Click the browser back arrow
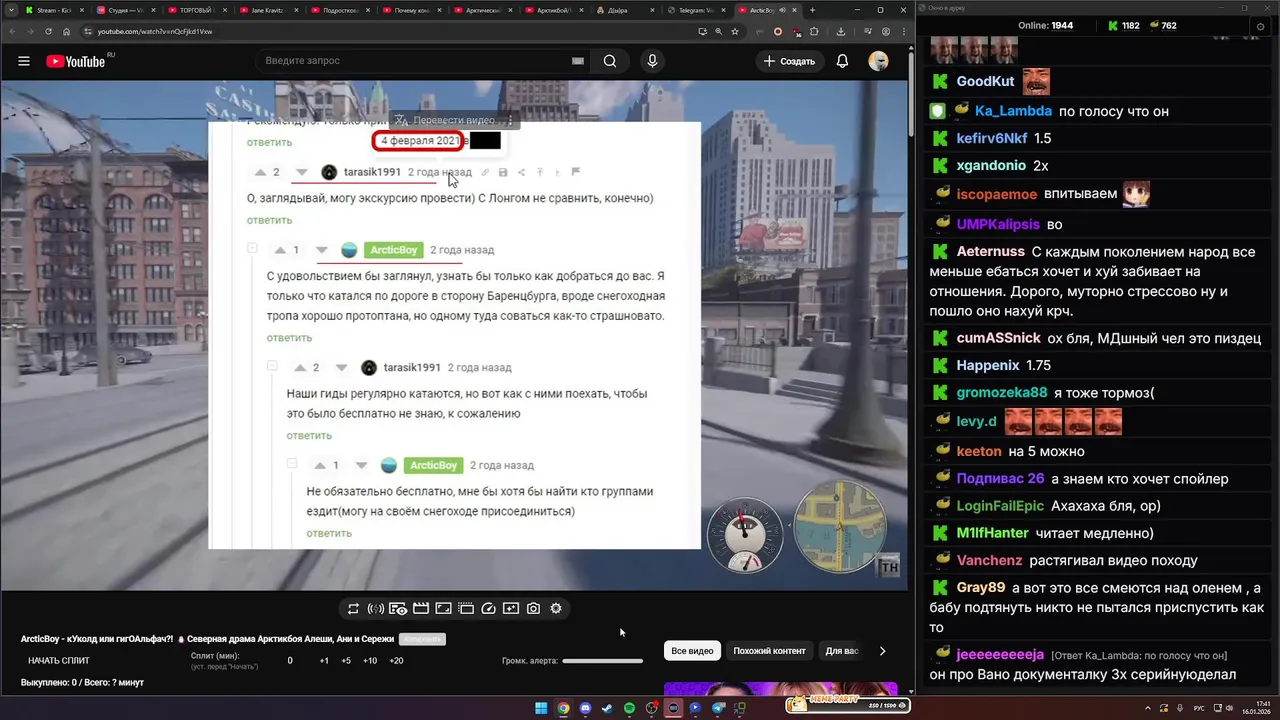This screenshot has width=1280, height=720. point(13,31)
